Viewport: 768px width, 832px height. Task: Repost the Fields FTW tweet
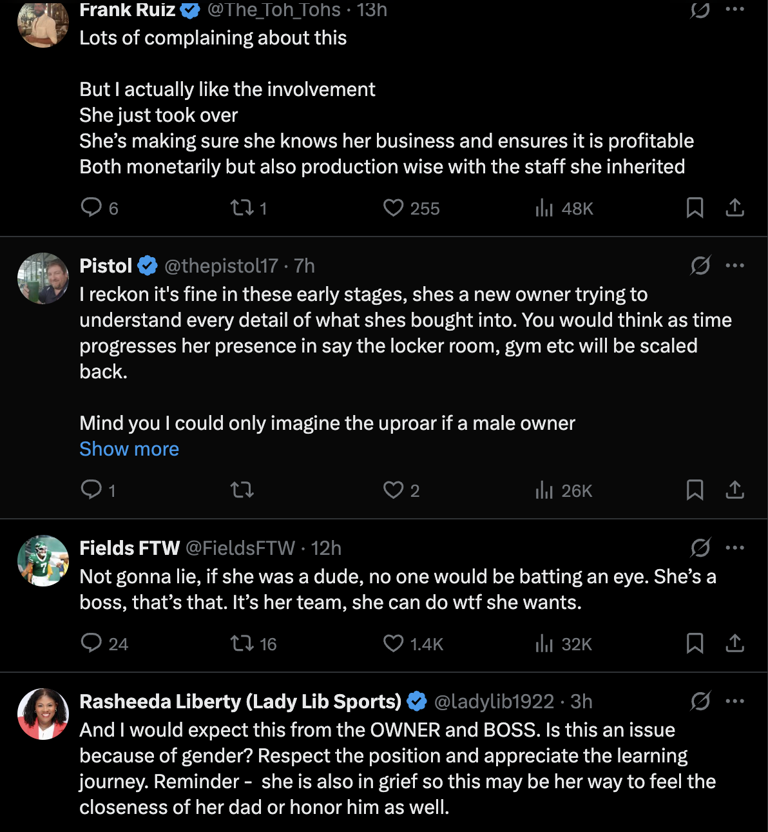coord(239,644)
